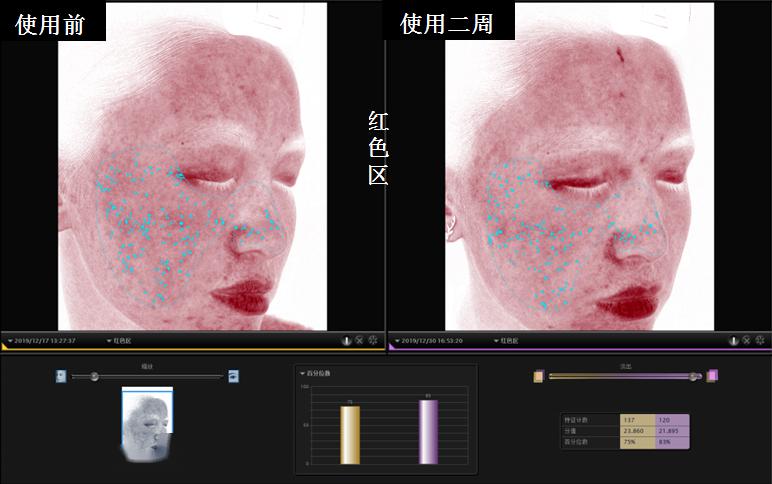Click the round split-view icon under left image
Viewport: 772px width, 484px height.
click(347, 340)
